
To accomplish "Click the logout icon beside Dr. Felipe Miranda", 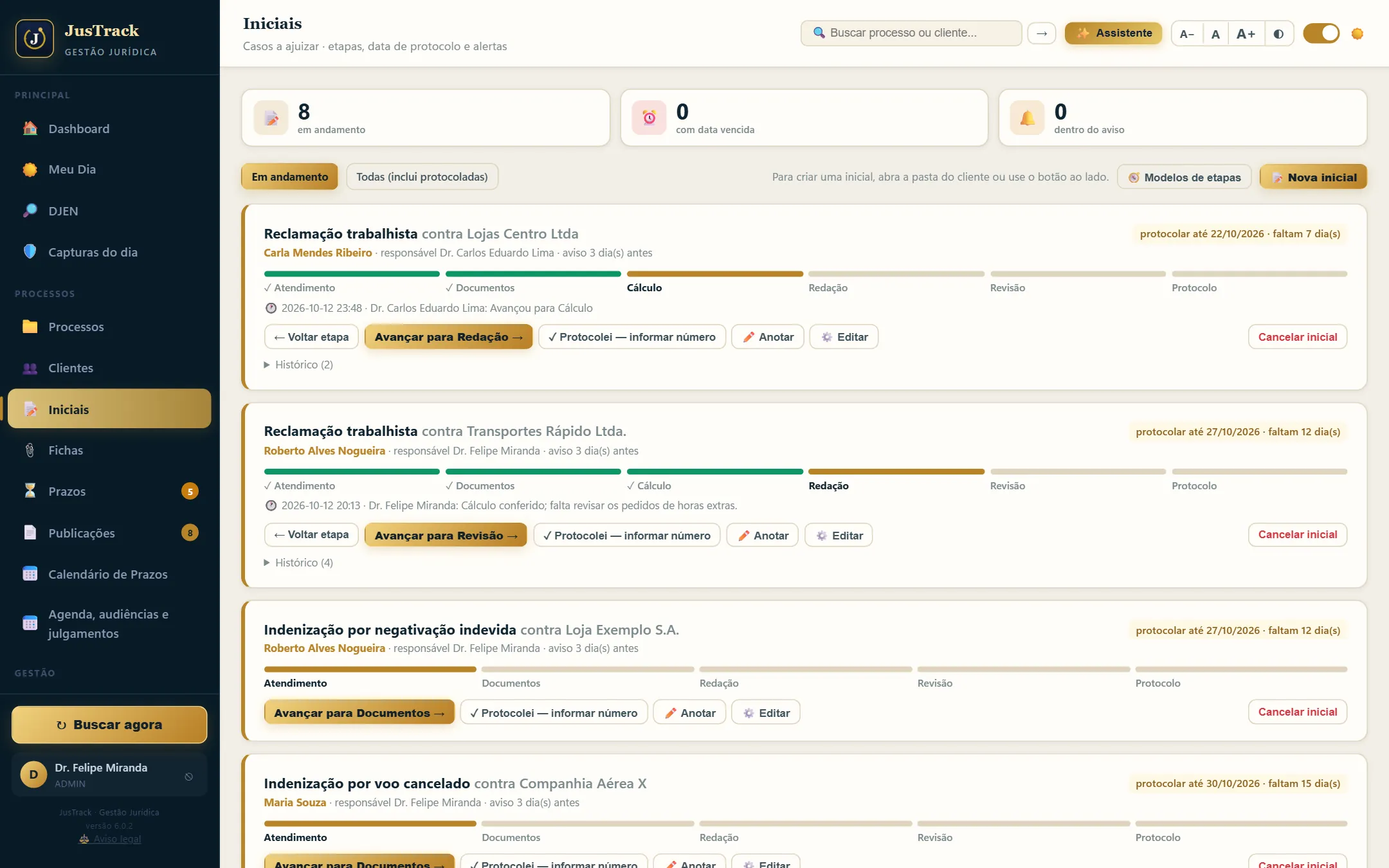I will [189, 776].
